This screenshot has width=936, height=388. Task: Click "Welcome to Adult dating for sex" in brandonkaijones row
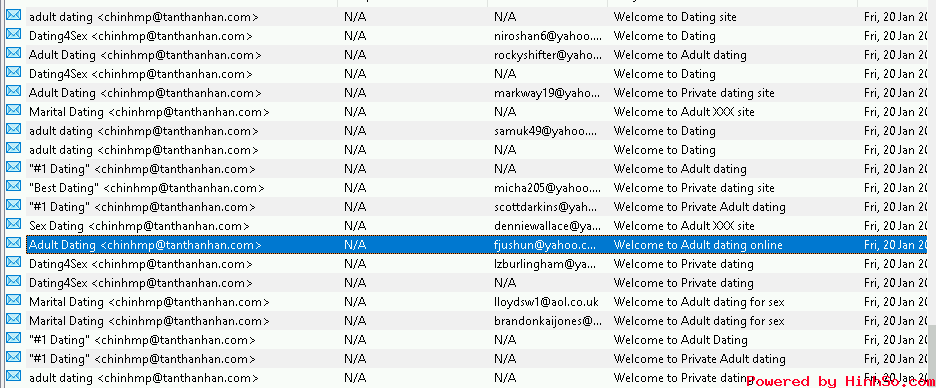coord(699,321)
